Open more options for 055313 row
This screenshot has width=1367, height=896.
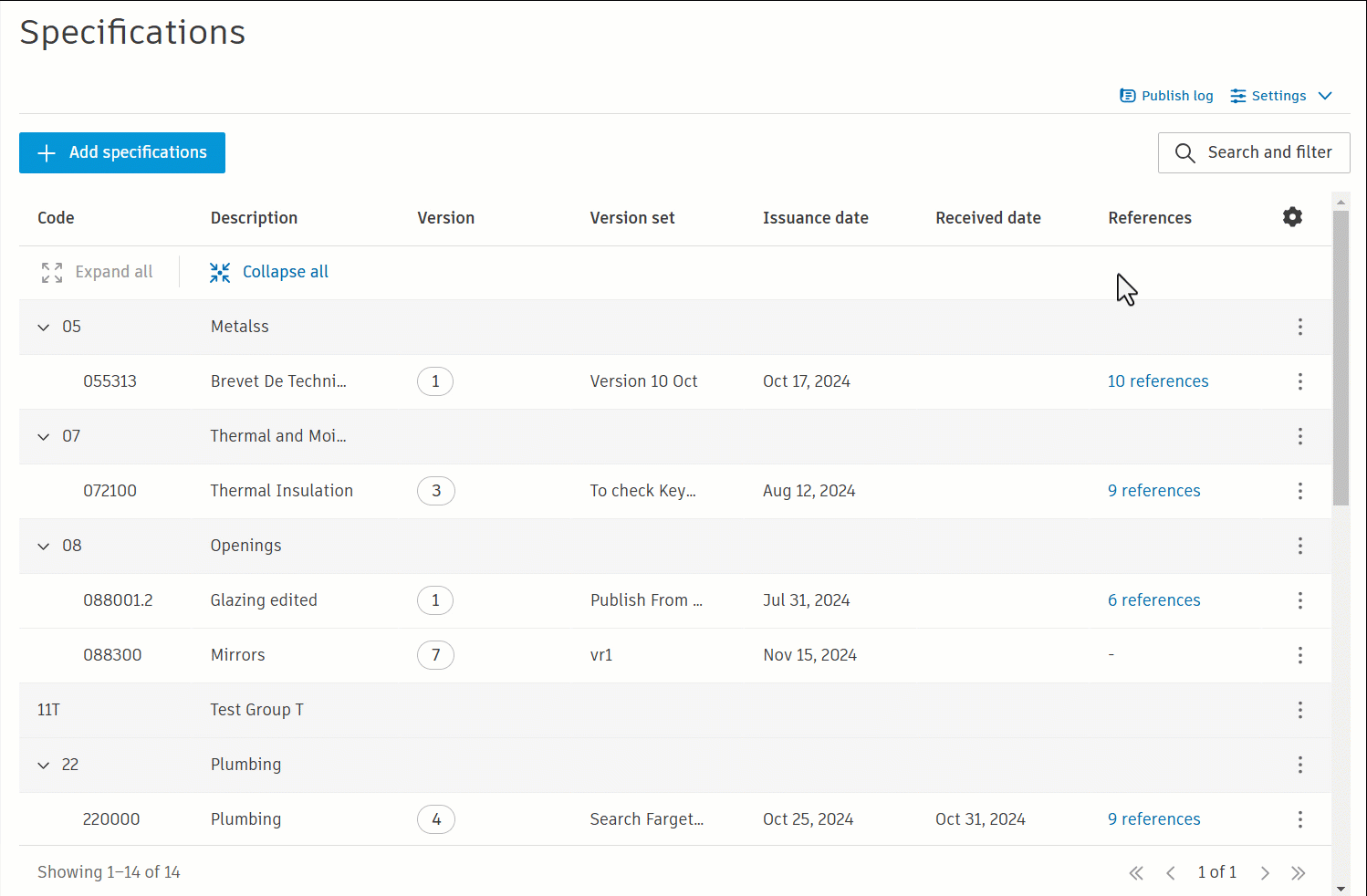pos(1300,381)
